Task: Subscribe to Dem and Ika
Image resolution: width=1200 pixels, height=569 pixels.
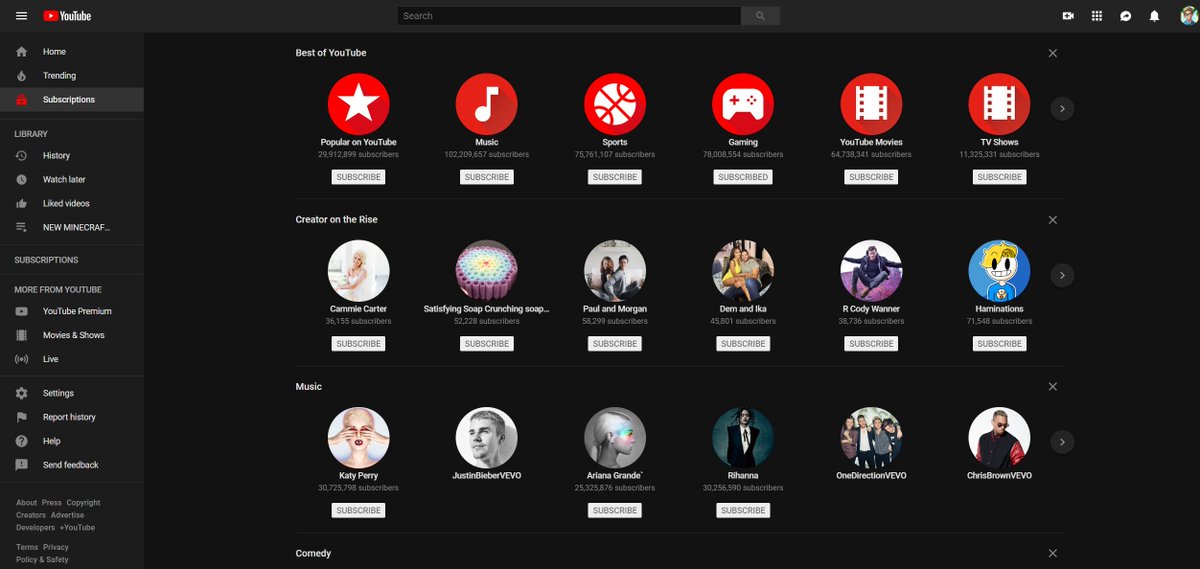Action: (x=743, y=344)
